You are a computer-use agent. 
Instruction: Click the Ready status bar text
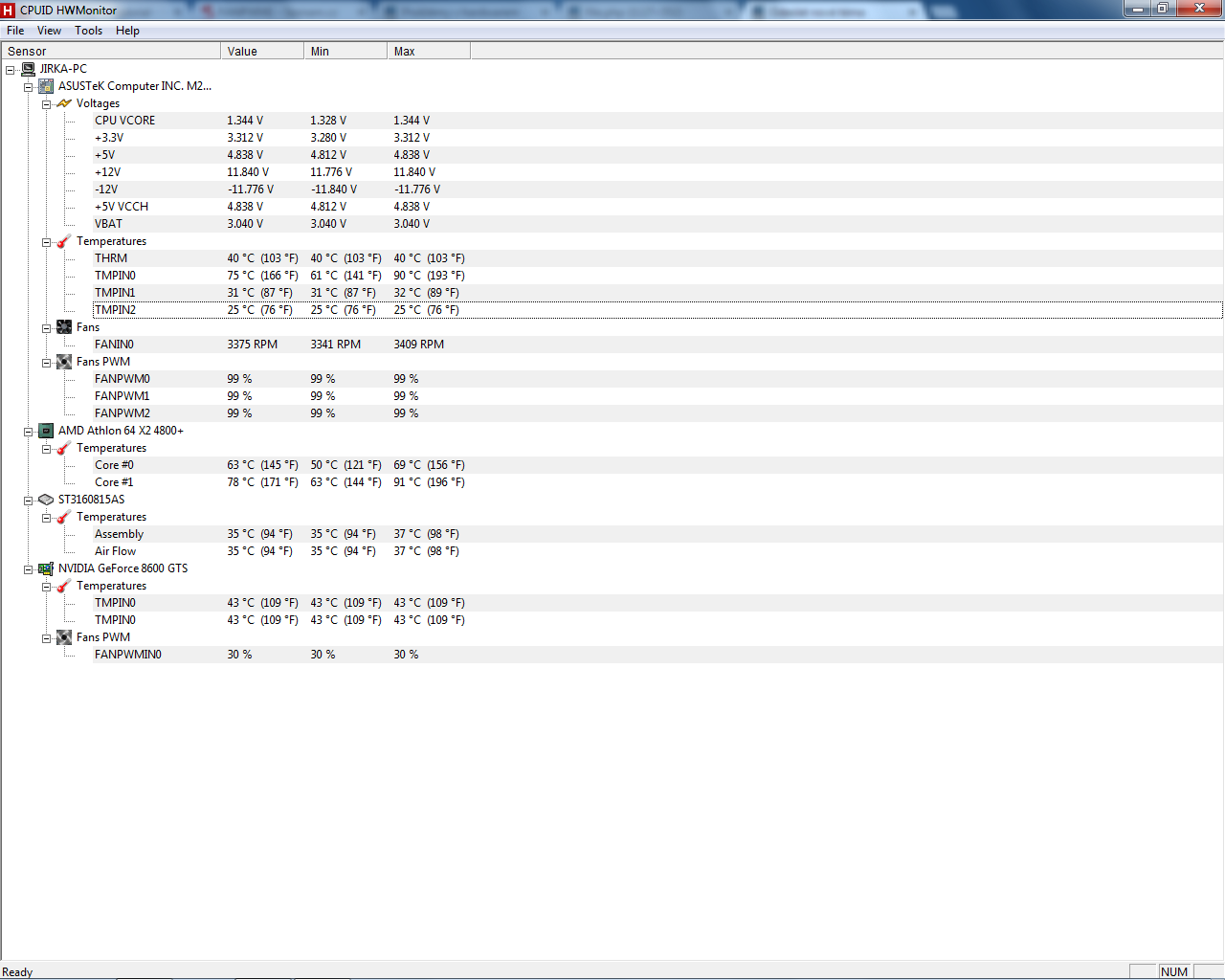pos(17,972)
